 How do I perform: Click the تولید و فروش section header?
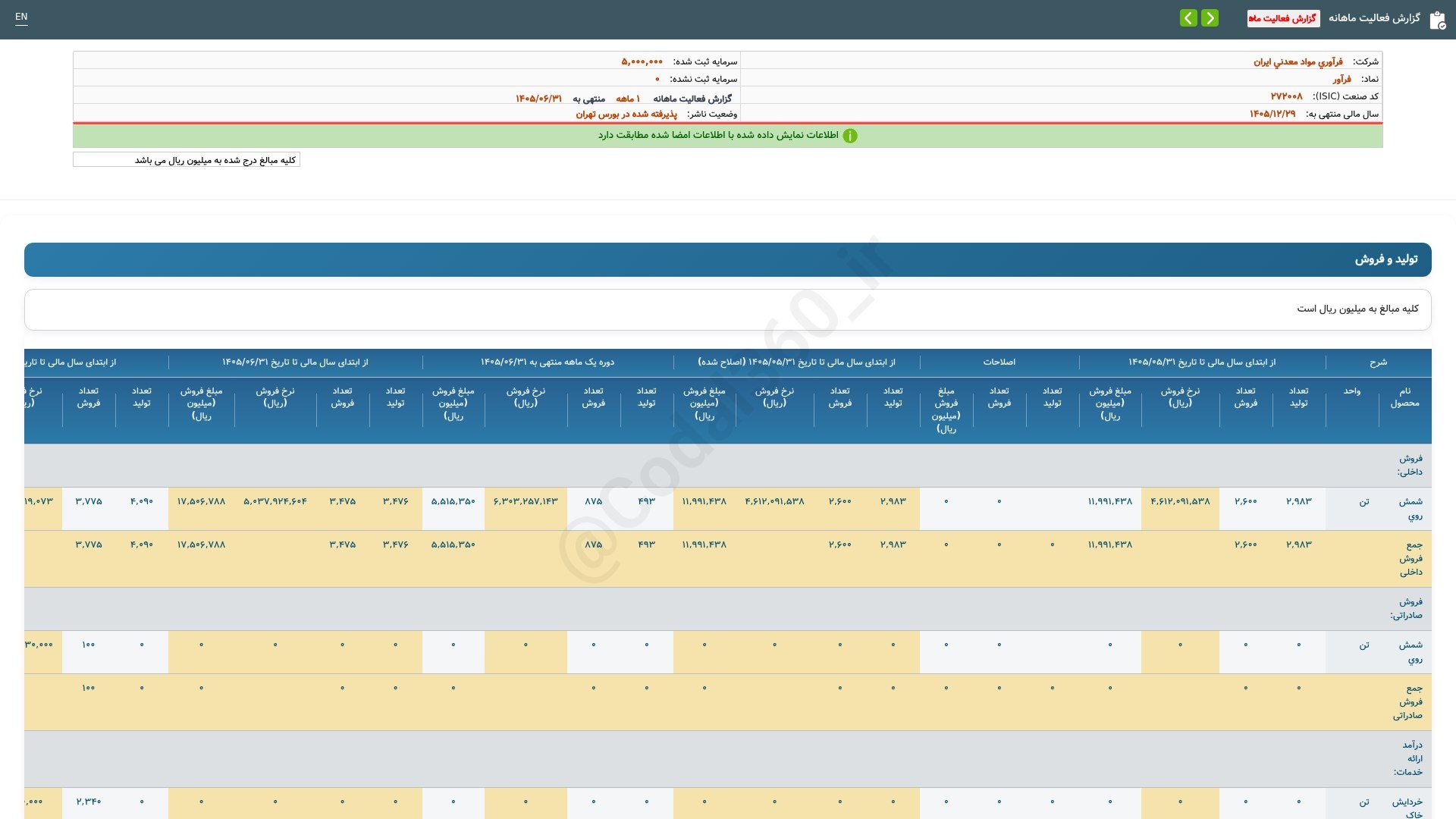point(728,259)
